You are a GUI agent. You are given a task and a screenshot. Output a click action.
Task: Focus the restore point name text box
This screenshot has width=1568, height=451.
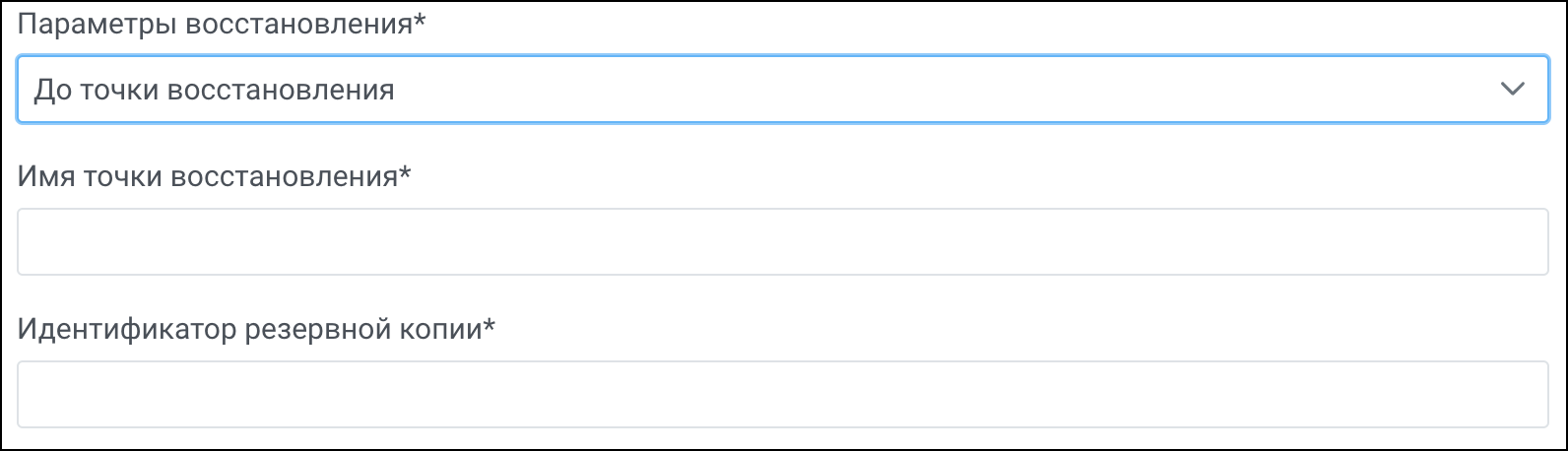tap(782, 241)
